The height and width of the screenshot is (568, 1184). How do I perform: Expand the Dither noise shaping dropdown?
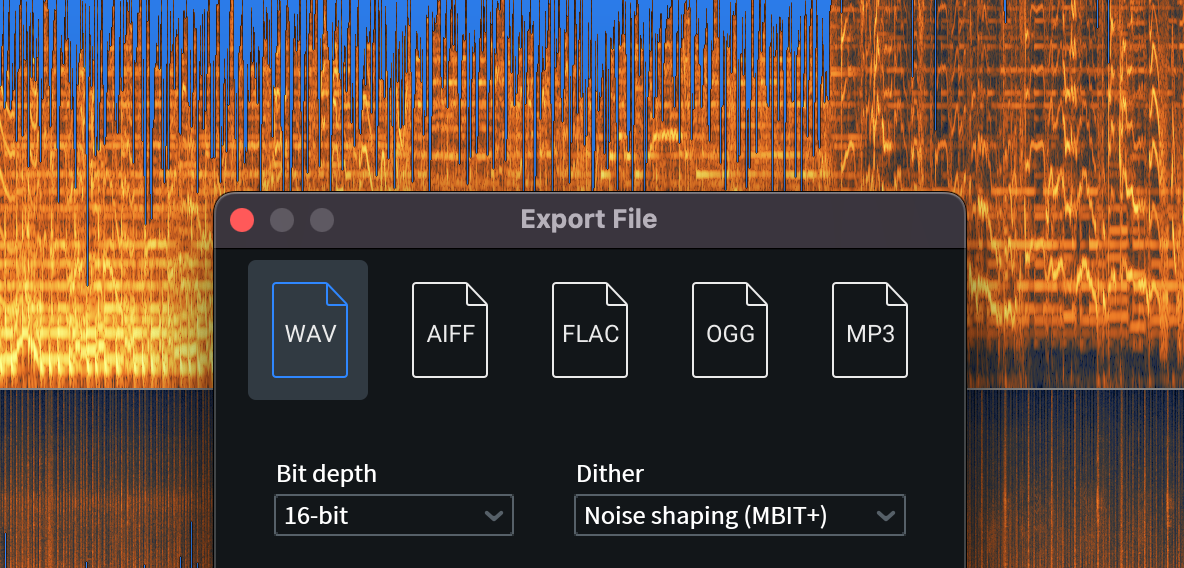(739, 516)
